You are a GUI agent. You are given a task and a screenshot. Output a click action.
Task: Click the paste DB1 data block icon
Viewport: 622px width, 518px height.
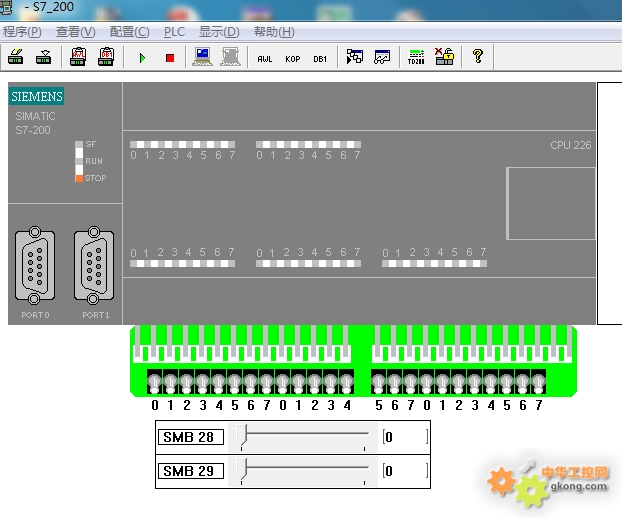[106, 57]
